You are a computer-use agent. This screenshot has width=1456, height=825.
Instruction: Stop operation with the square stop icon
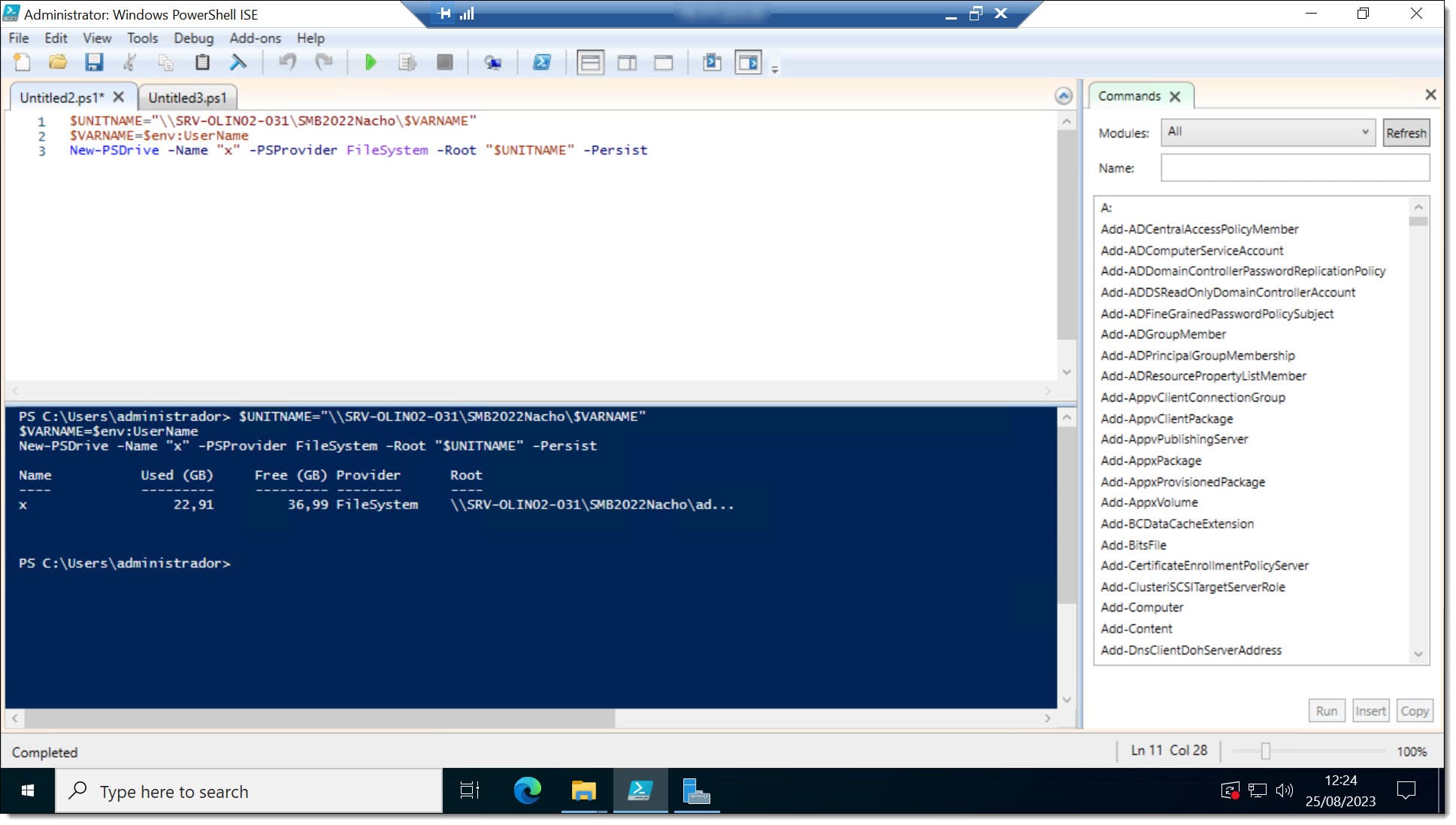pos(445,62)
